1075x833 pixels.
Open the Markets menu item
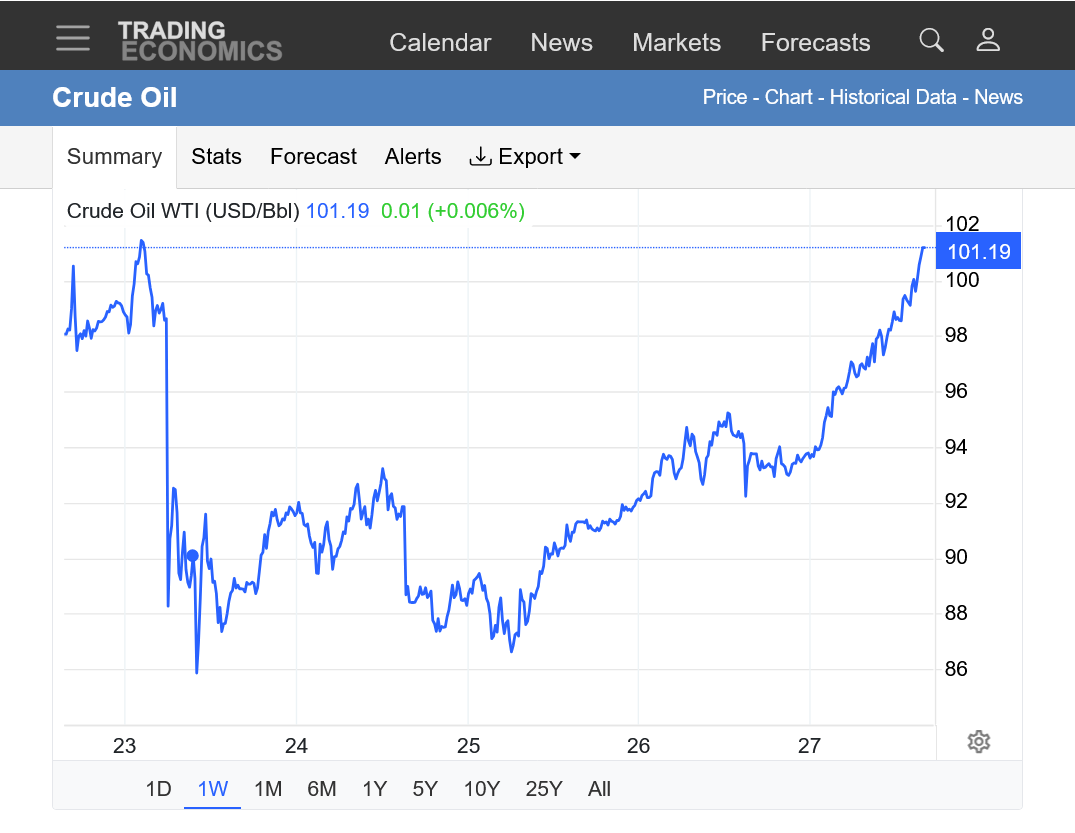pyautogui.click(x=676, y=43)
